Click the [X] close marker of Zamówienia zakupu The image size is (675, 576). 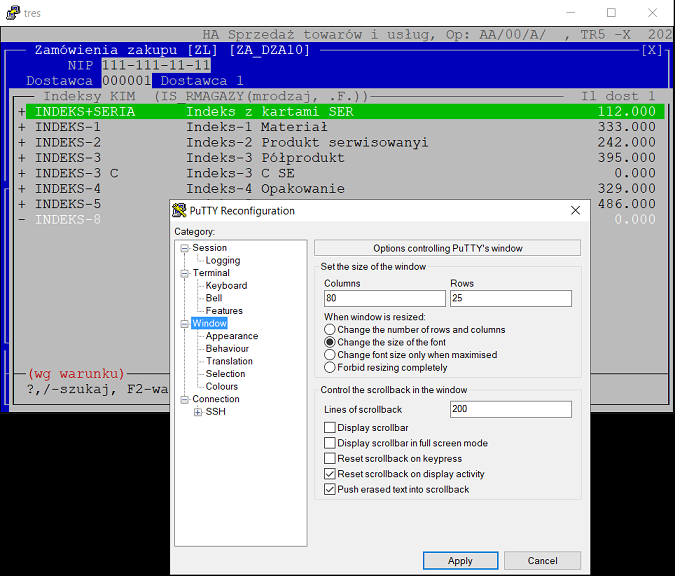[652, 50]
